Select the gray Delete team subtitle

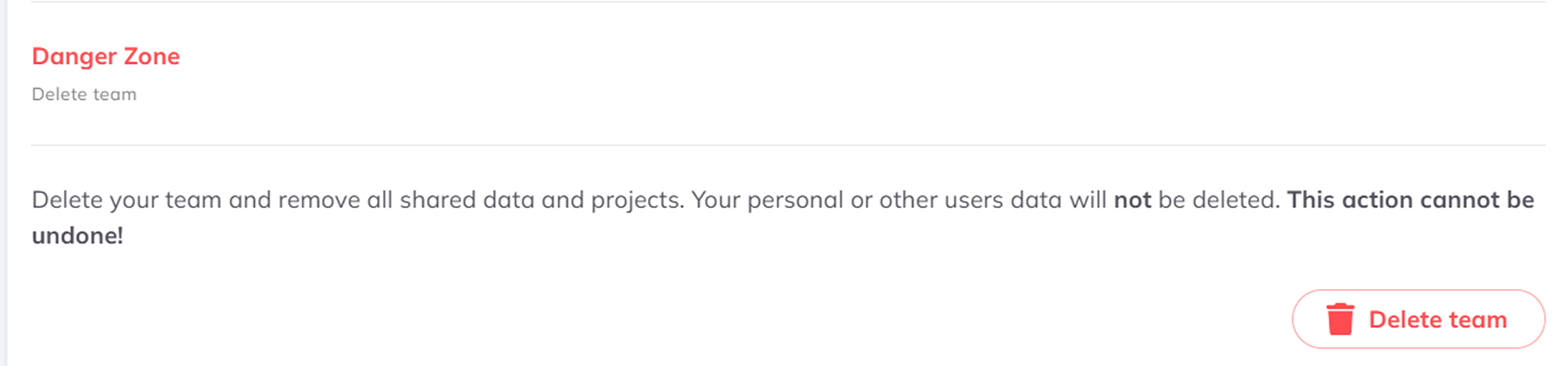pos(84,94)
